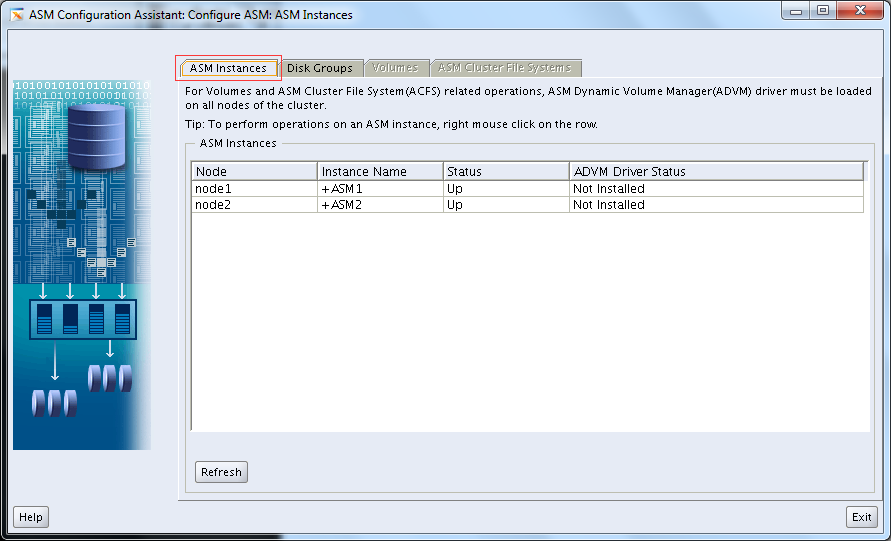
Task: Click the ADVM Driver Status column header
Action: (x=717, y=172)
